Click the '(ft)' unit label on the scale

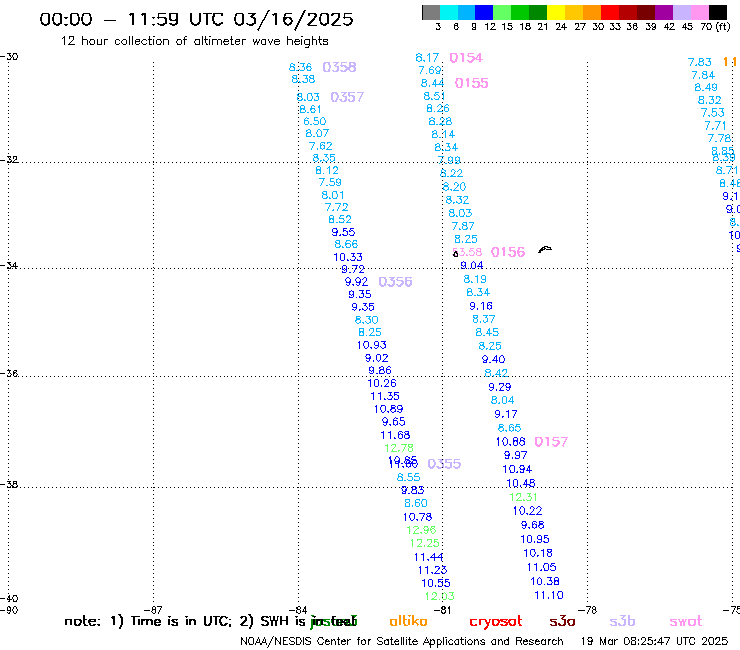click(x=723, y=27)
